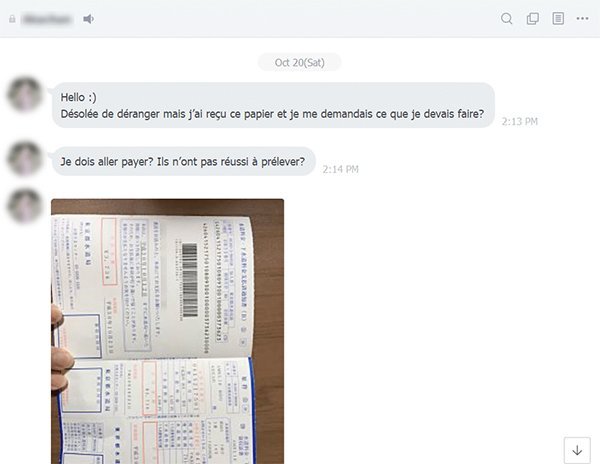The width and height of the screenshot is (600, 464).
Task: Jump to latest message with down arrow
Action: pos(577,450)
